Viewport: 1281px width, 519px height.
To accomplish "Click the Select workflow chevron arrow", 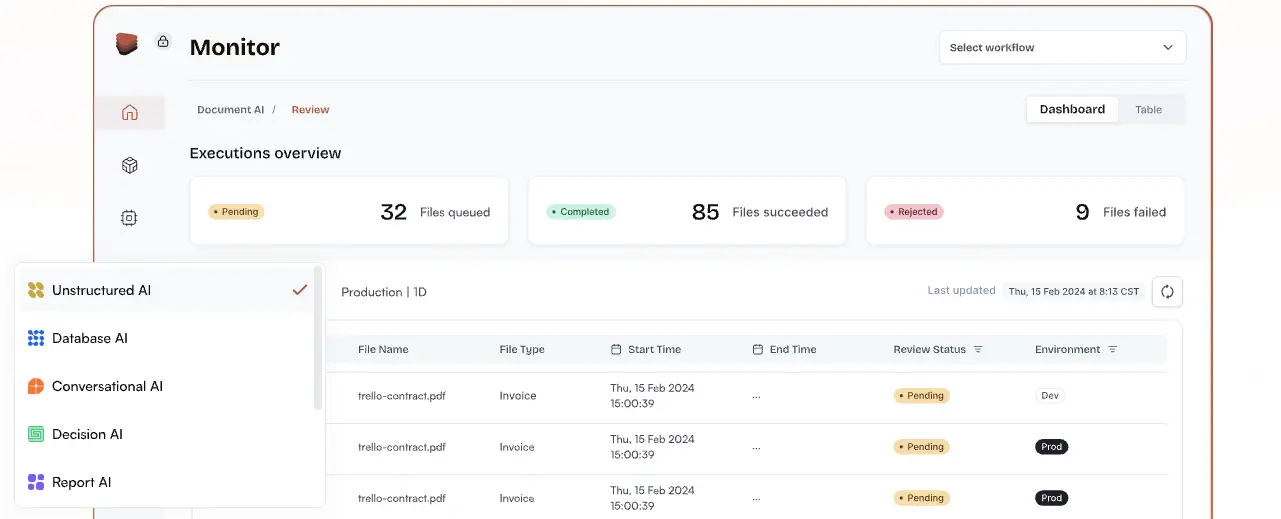I will 1167,47.
